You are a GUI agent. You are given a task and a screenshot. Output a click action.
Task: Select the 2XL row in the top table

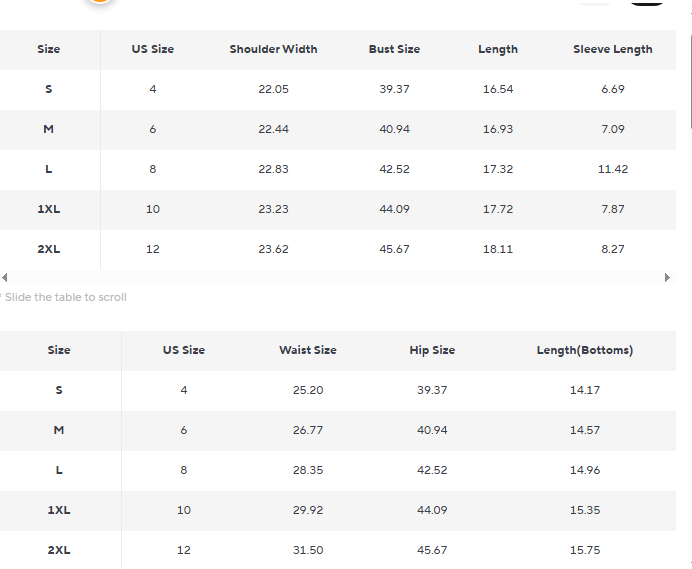click(49, 249)
